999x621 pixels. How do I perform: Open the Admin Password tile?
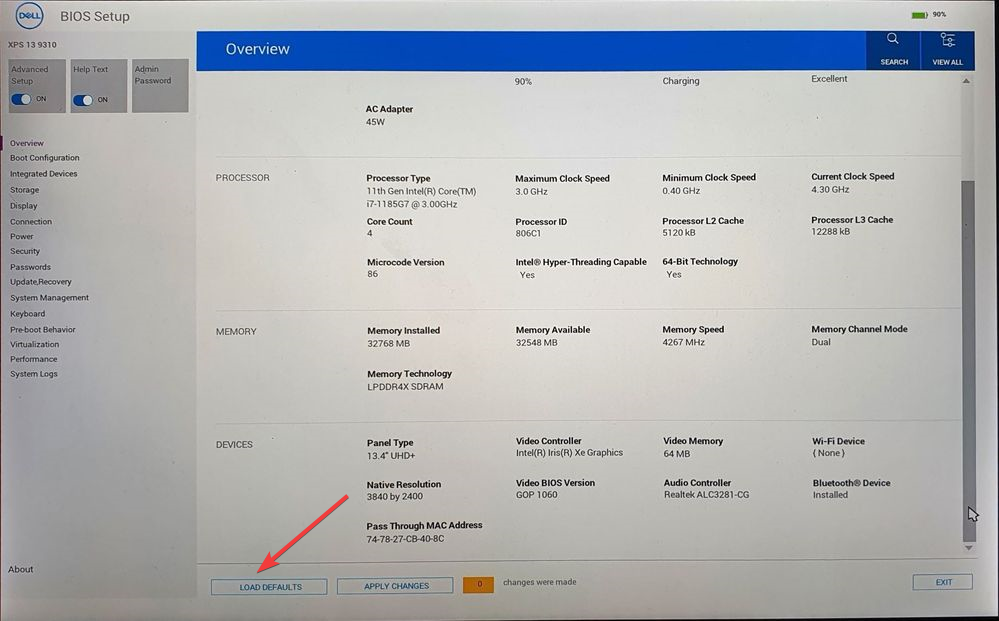[160, 86]
